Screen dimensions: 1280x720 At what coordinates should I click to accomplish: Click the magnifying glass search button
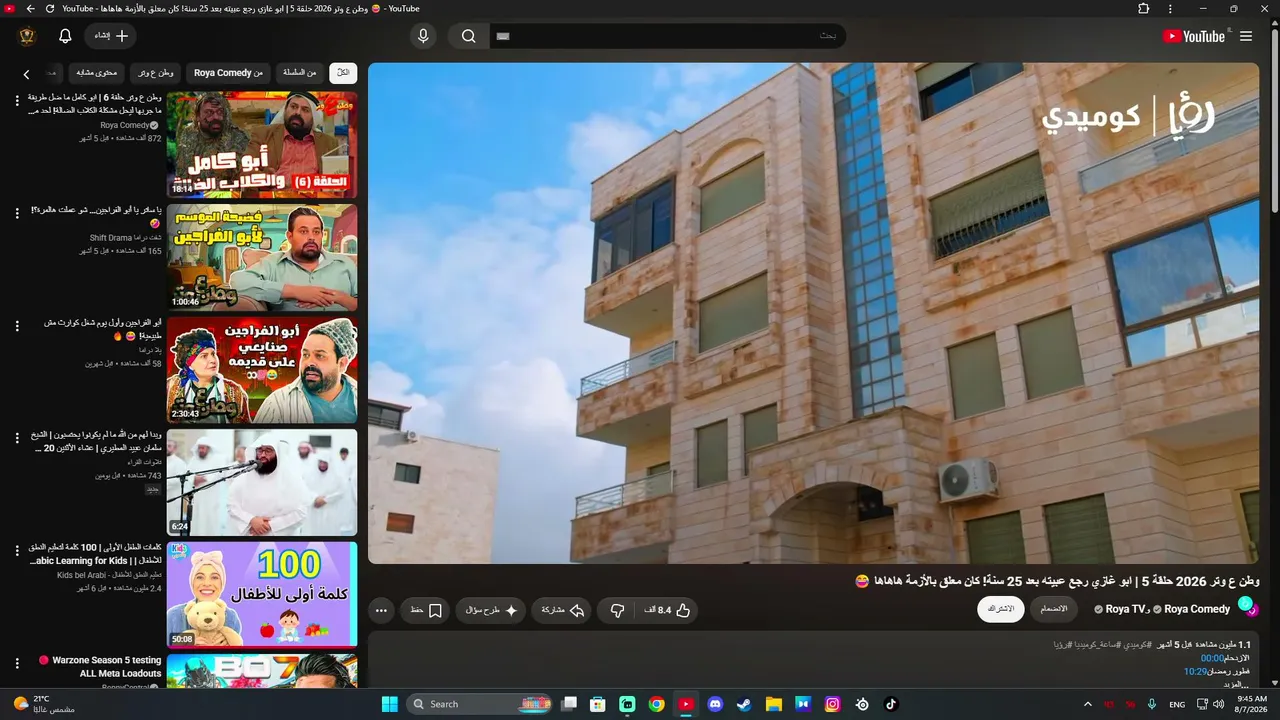click(x=468, y=36)
